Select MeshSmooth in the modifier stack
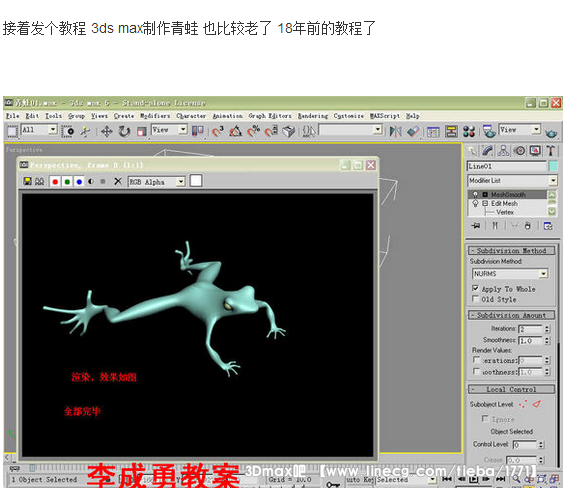This screenshot has height=488, width=566. click(508, 195)
